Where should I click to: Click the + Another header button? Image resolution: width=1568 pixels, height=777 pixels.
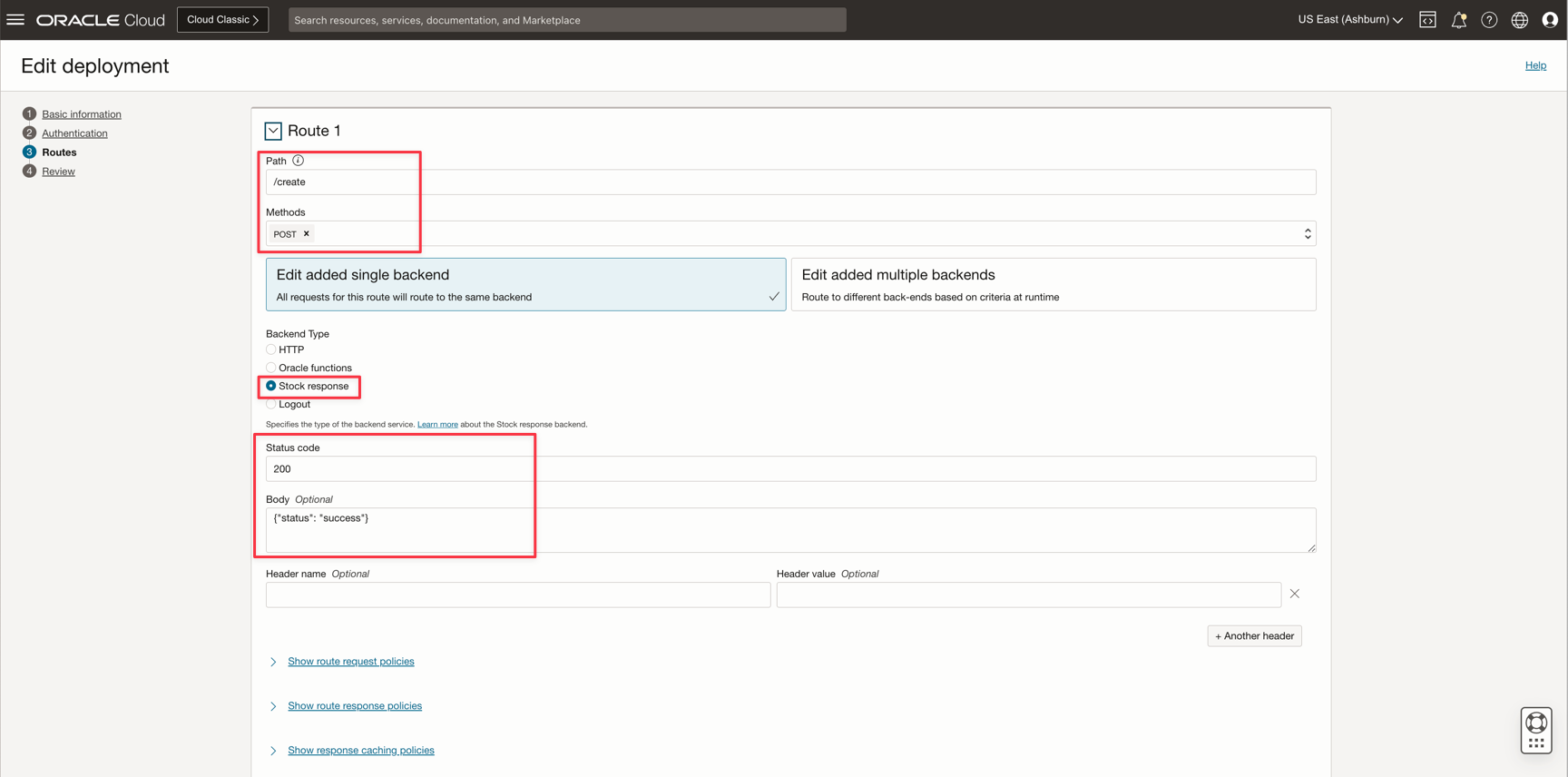pyautogui.click(x=1254, y=635)
